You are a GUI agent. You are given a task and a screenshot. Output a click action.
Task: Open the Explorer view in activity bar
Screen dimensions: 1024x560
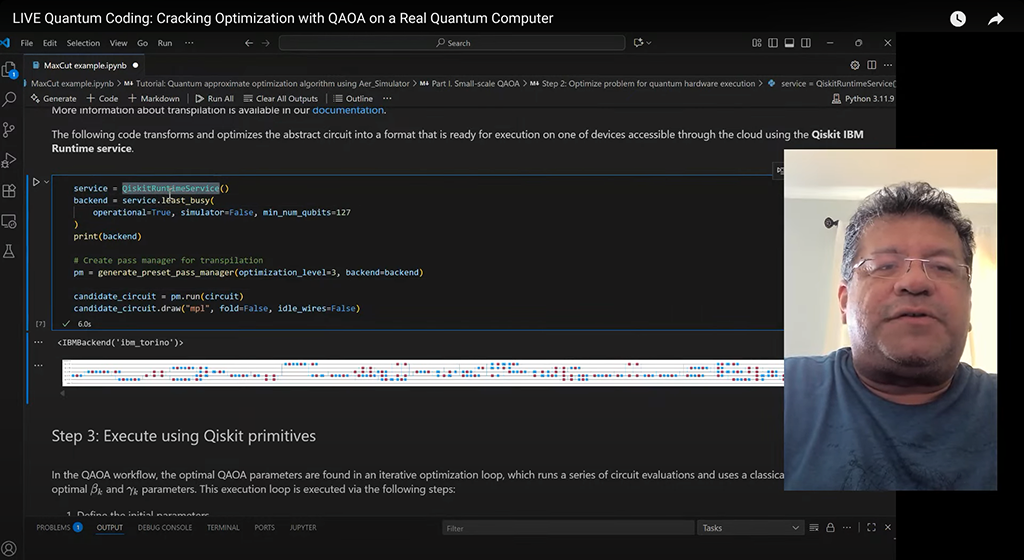coord(10,70)
